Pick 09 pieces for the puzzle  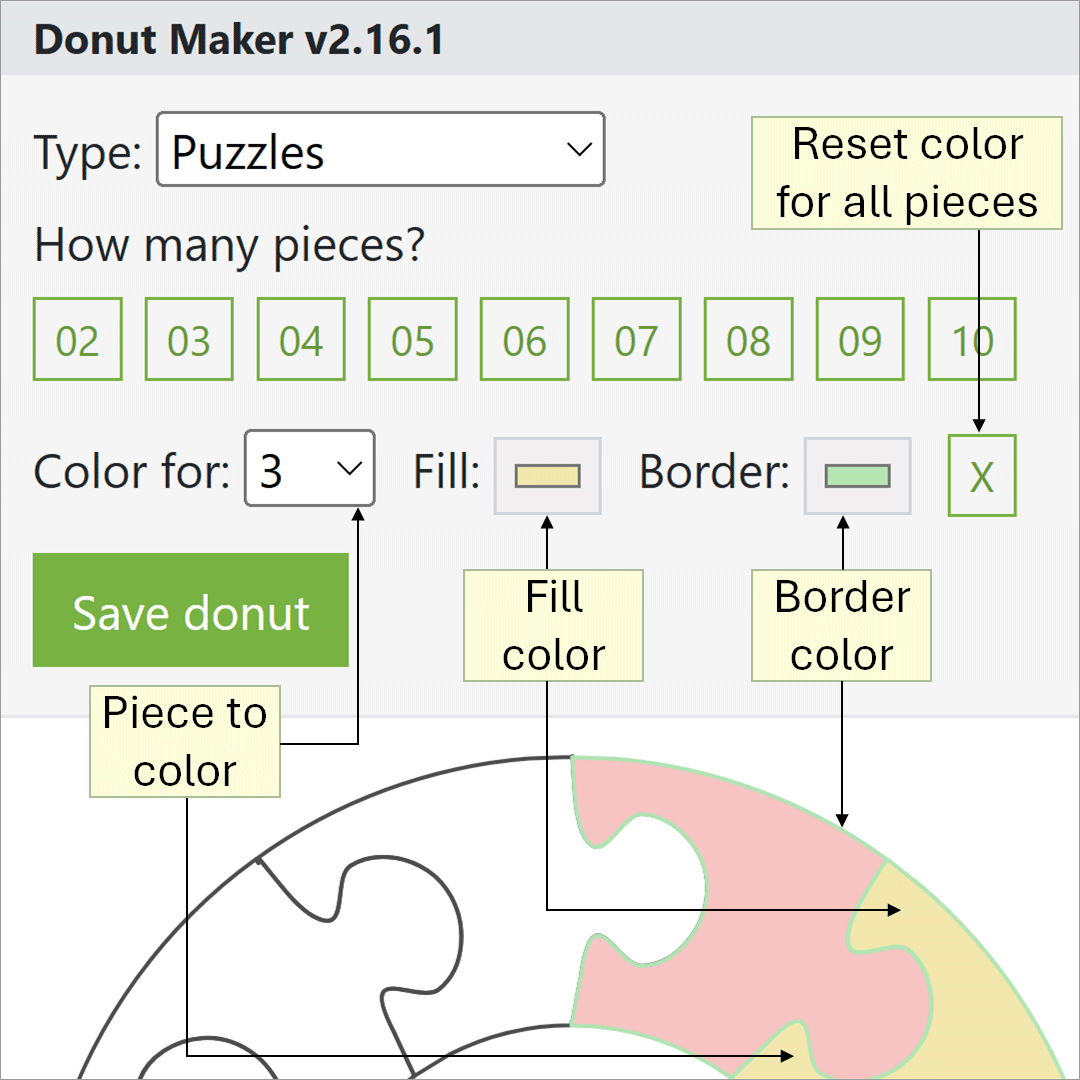[859, 340]
